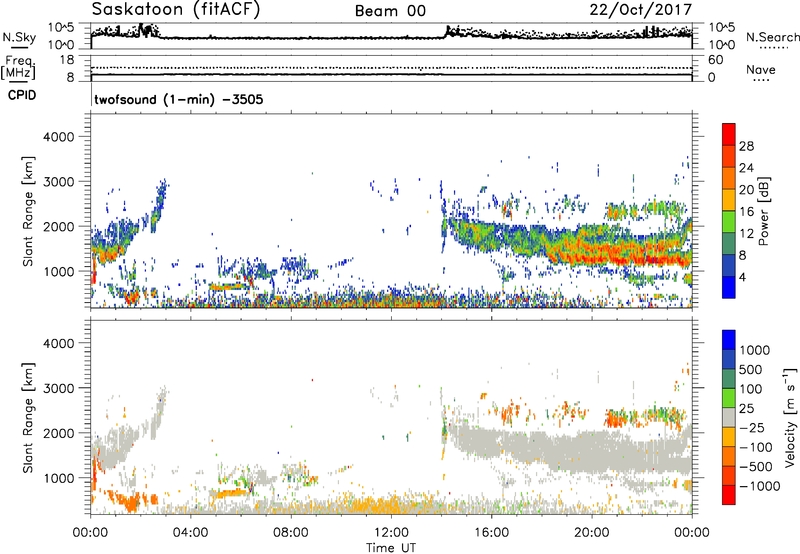This screenshot has height=554, width=800.
Task: Click the blue bottom of power colorbar
Action: coord(729,287)
